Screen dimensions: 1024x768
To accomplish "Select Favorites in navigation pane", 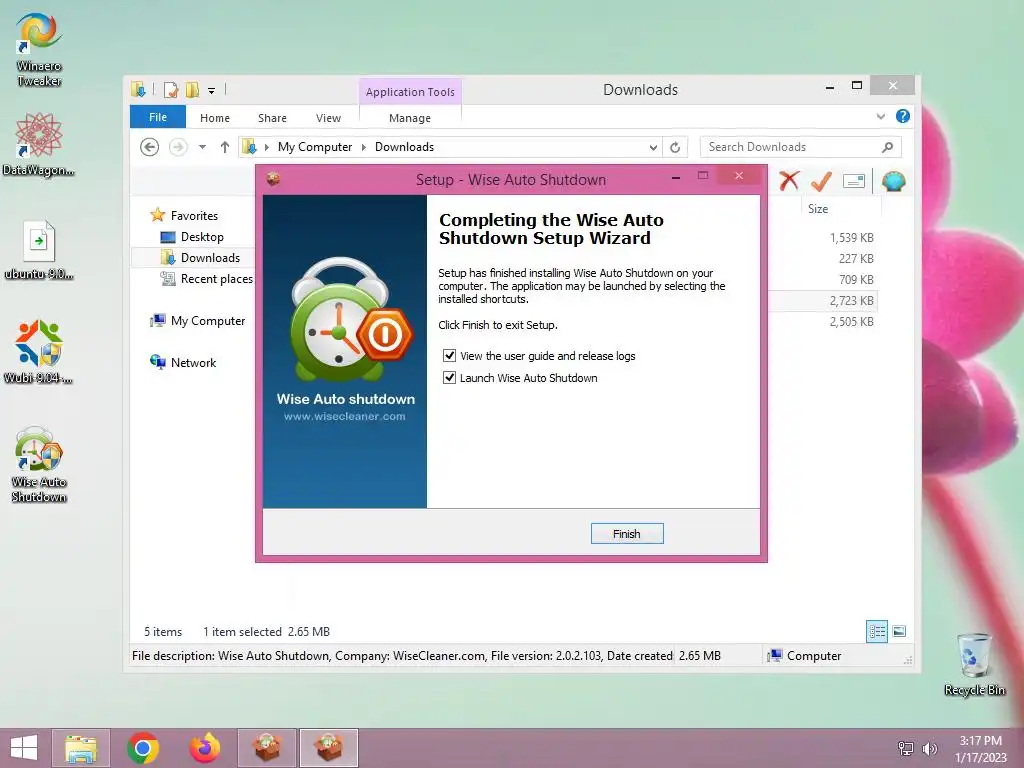I will [194, 216].
